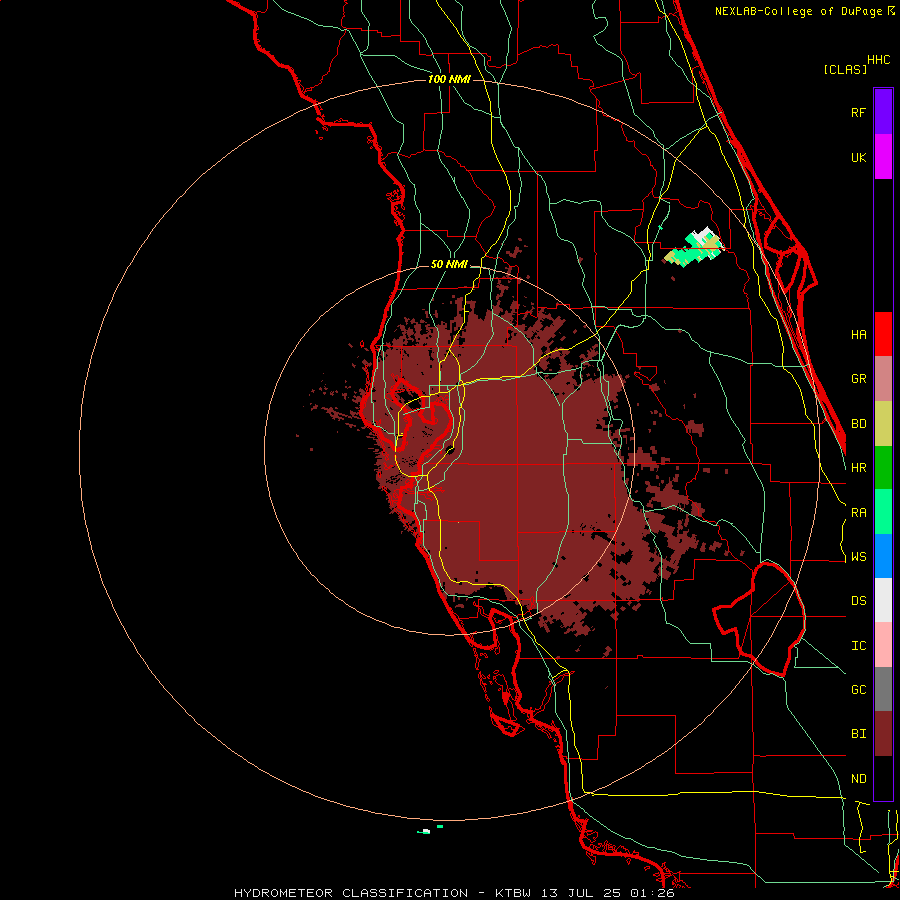Select the light pink IC legend swatch
Image resolution: width=900 pixels, height=900 pixels.
[x=883, y=645]
